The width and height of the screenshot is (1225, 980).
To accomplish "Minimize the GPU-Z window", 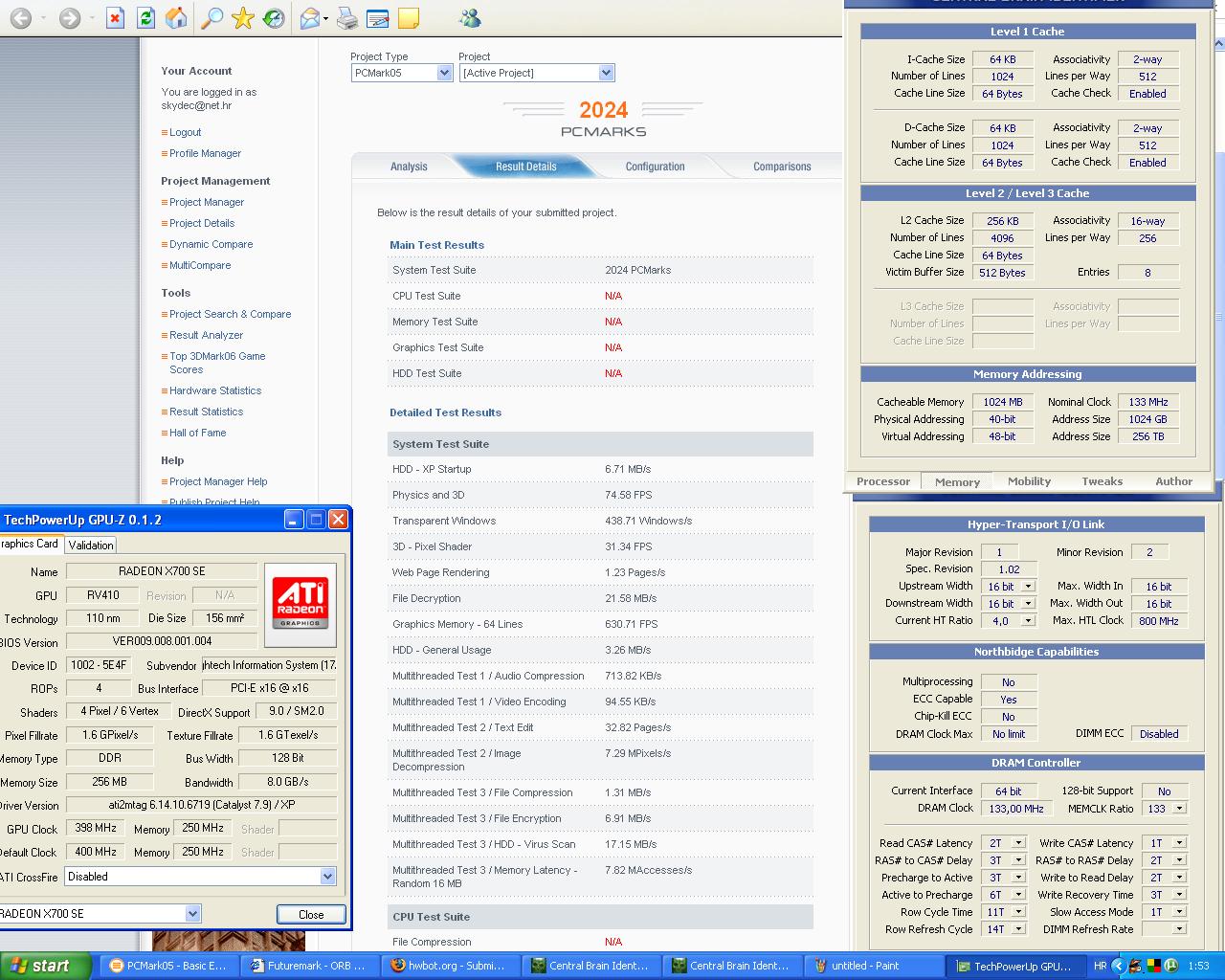I will [x=294, y=519].
